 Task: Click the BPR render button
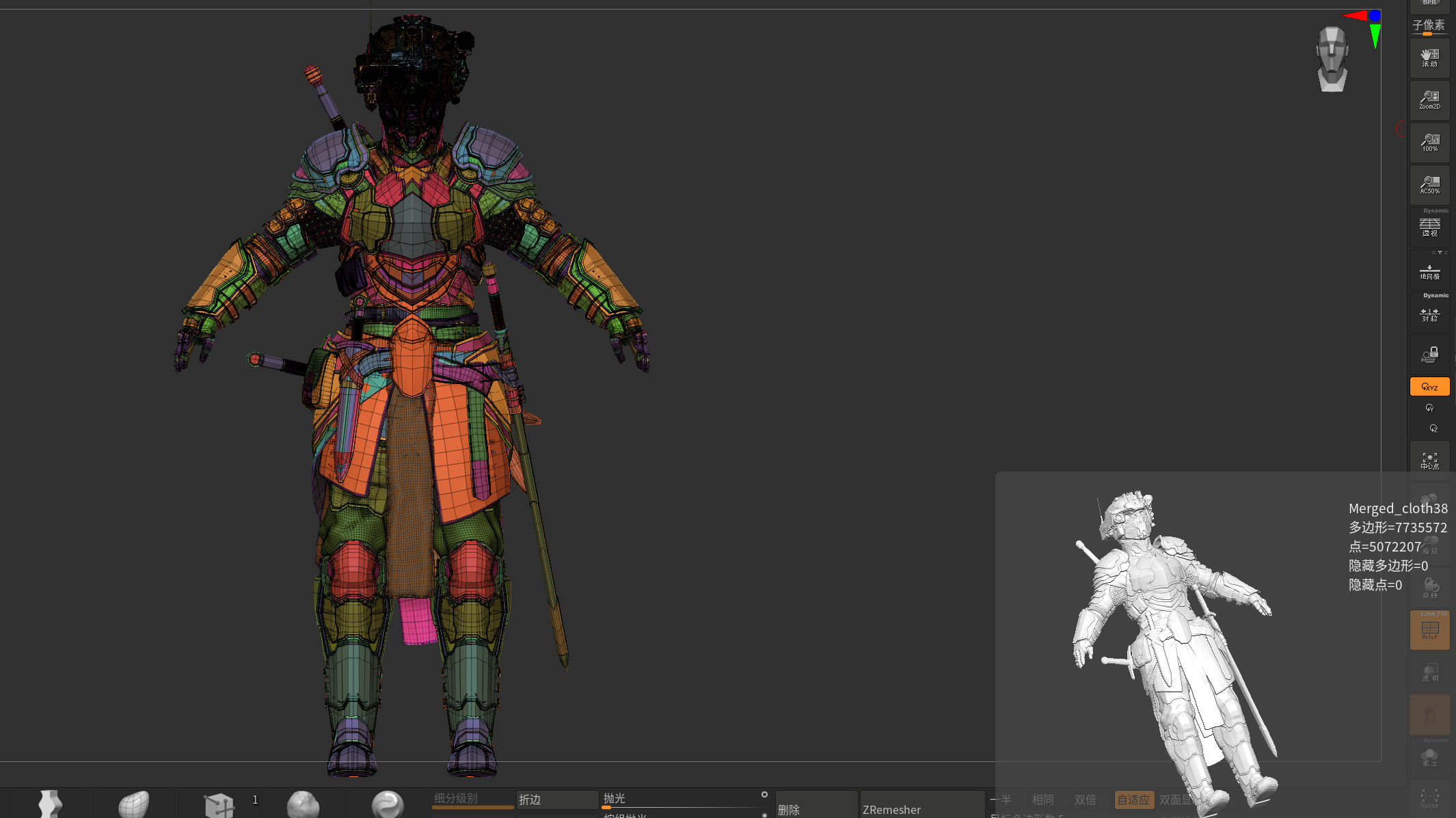pos(1429,5)
